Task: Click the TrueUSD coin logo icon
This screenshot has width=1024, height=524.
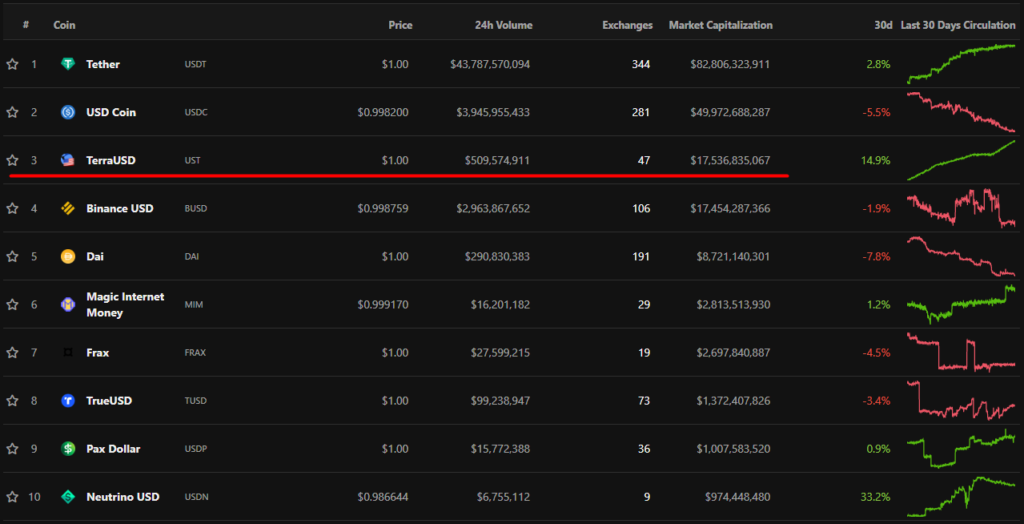Action: (x=68, y=401)
